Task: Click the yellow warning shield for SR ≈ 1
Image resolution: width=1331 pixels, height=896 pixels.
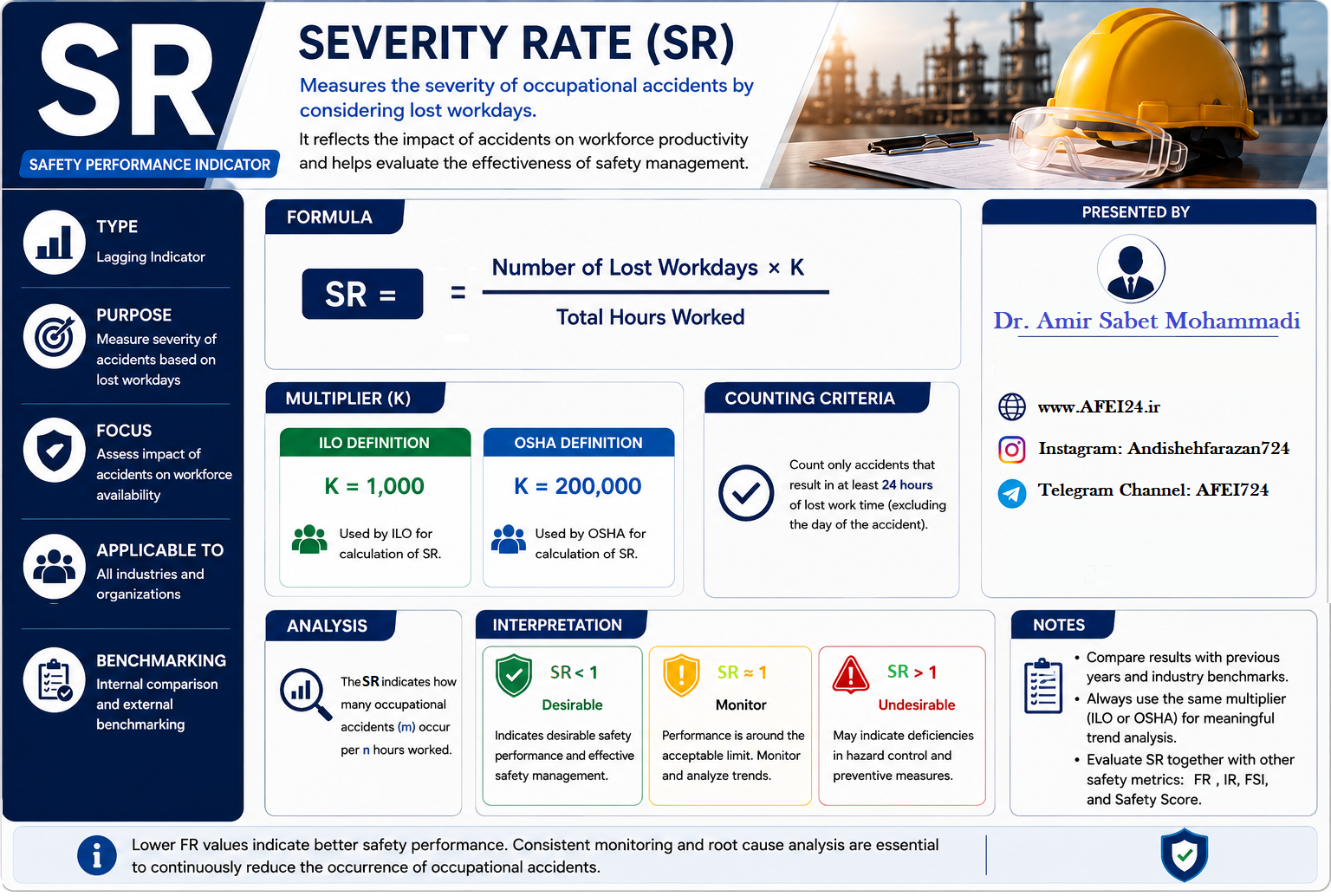Action: point(681,676)
